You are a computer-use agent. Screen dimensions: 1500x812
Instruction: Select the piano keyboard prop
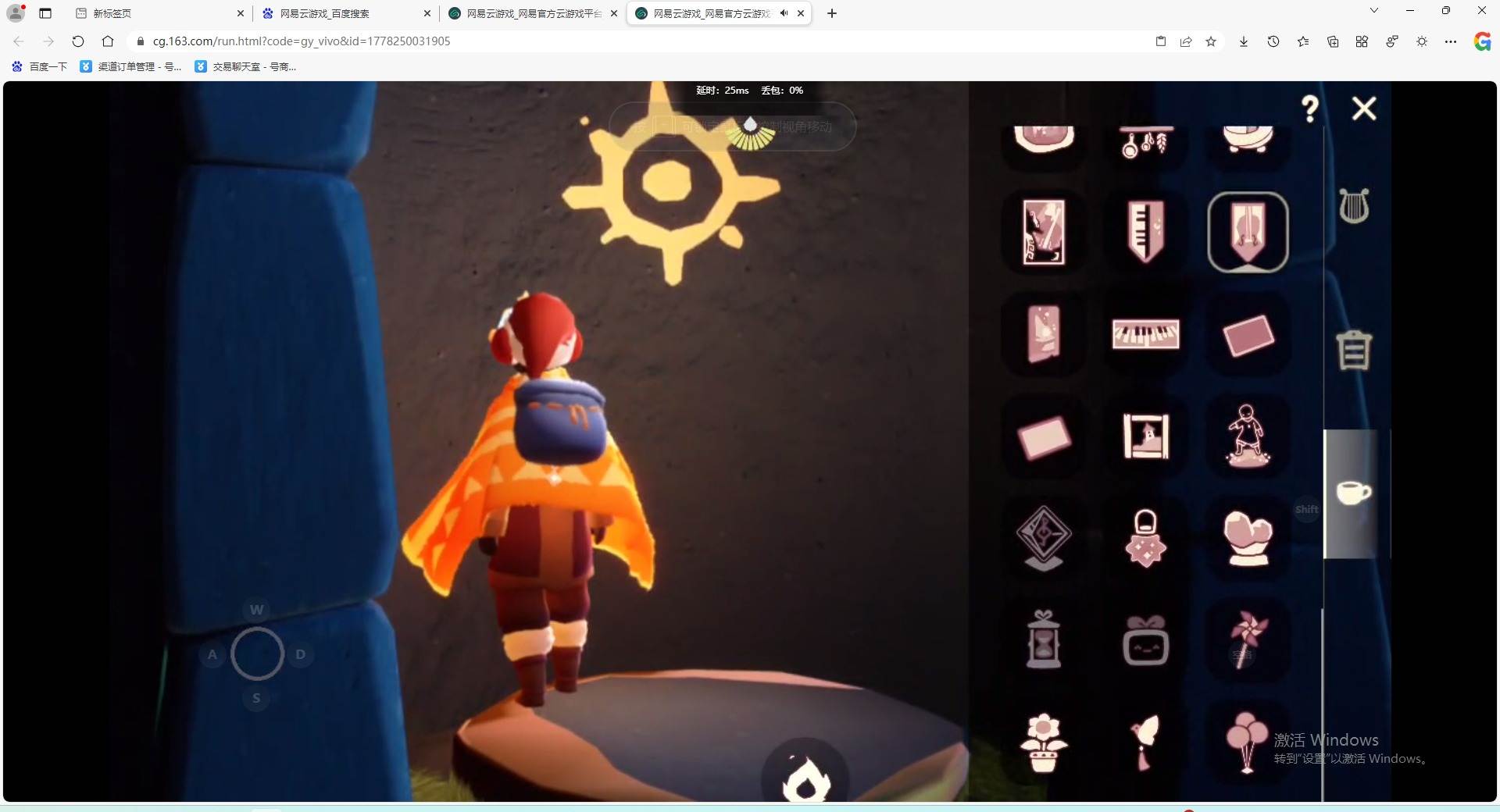click(x=1146, y=334)
